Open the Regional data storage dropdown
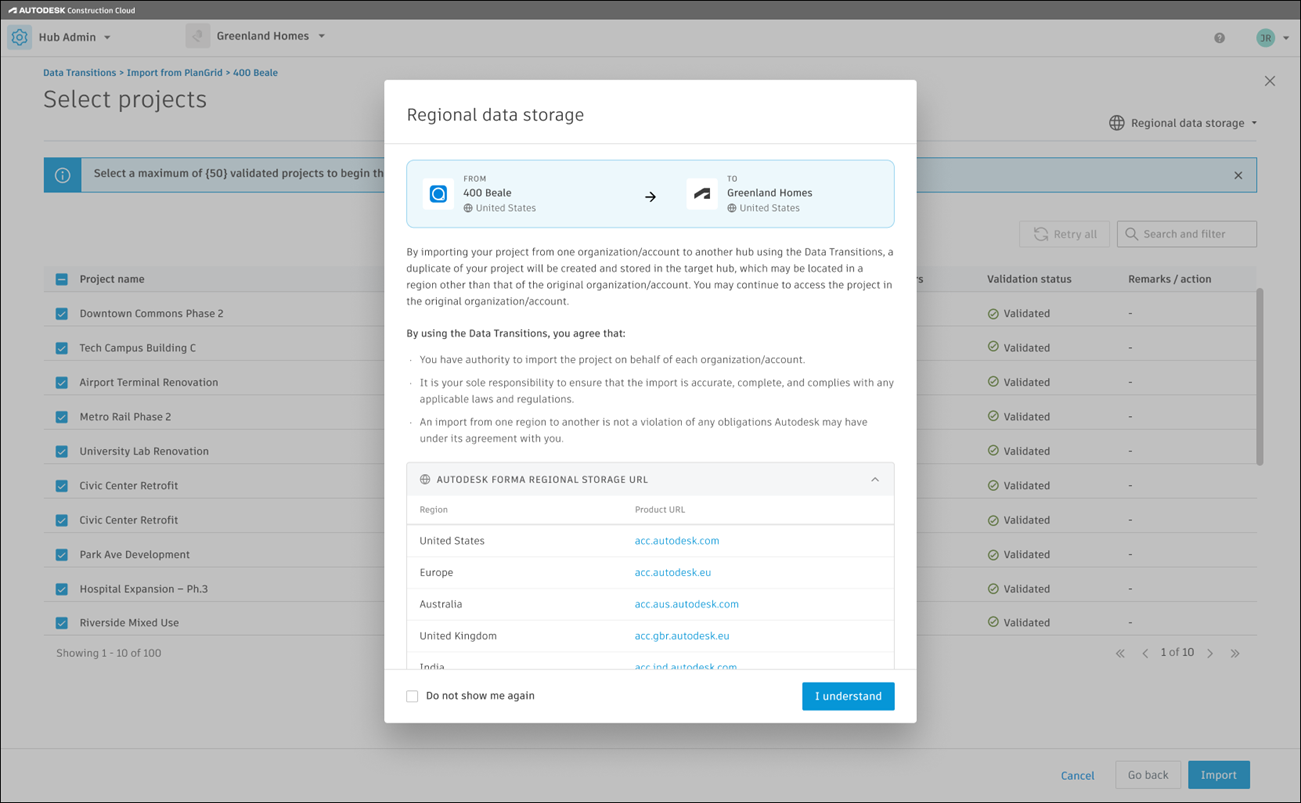Viewport: 1301px width, 803px height. [x=1183, y=123]
